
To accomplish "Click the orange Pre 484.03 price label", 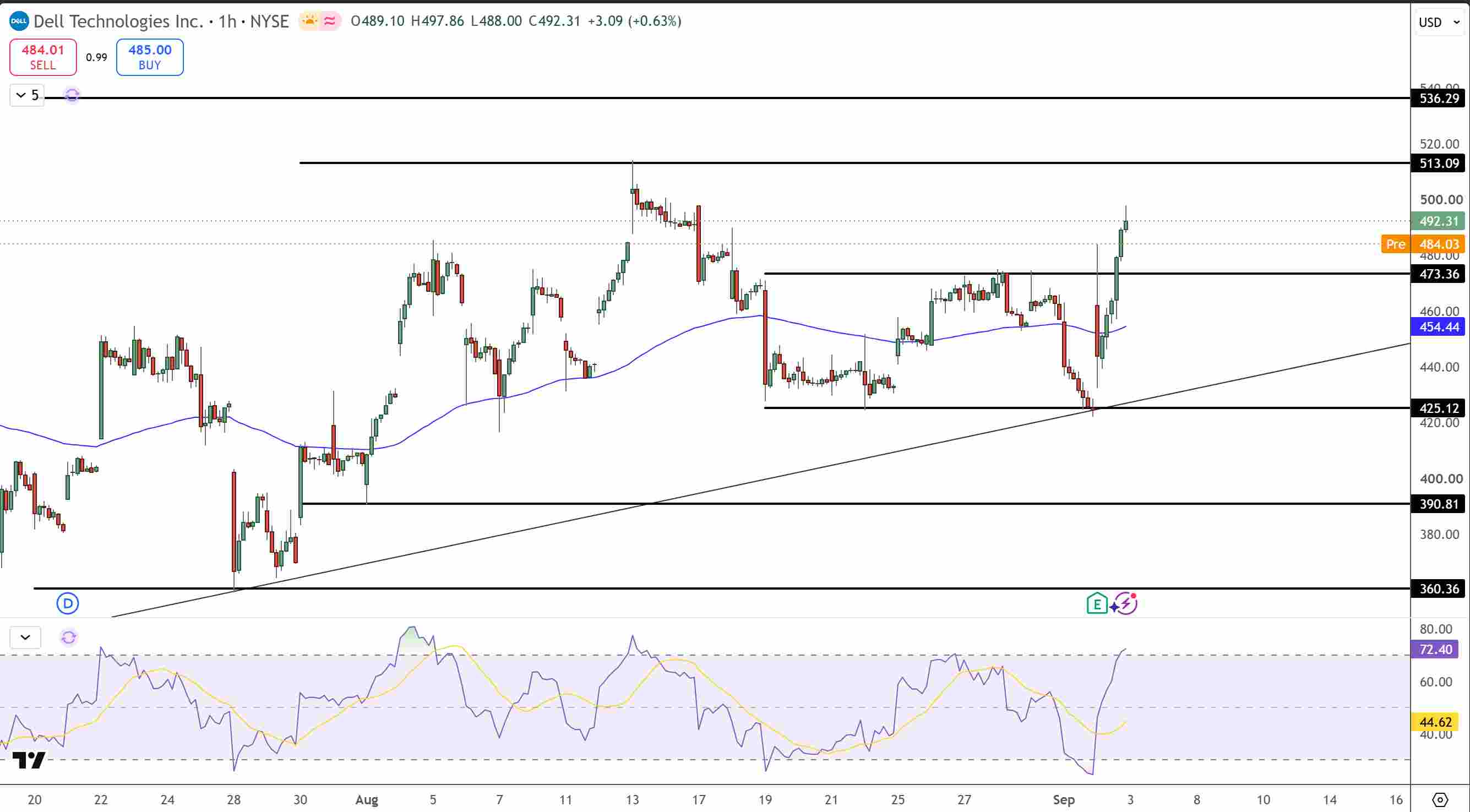I will [x=1423, y=244].
